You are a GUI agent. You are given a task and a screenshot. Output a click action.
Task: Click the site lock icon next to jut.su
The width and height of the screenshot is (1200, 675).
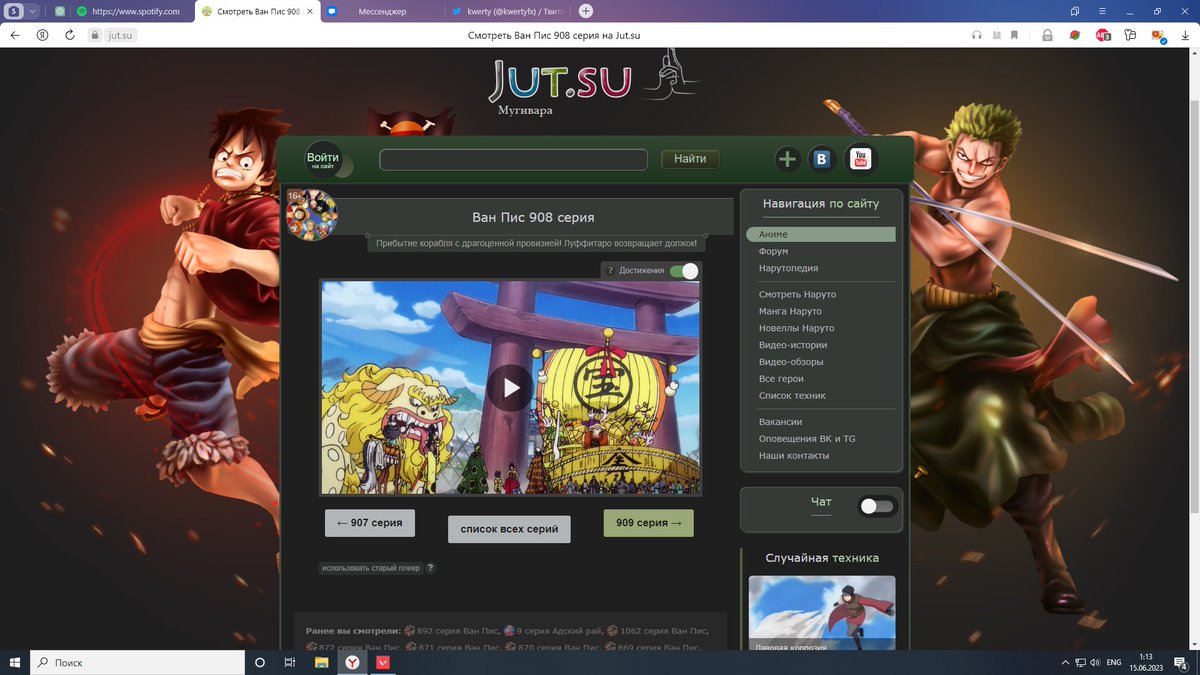(95, 34)
